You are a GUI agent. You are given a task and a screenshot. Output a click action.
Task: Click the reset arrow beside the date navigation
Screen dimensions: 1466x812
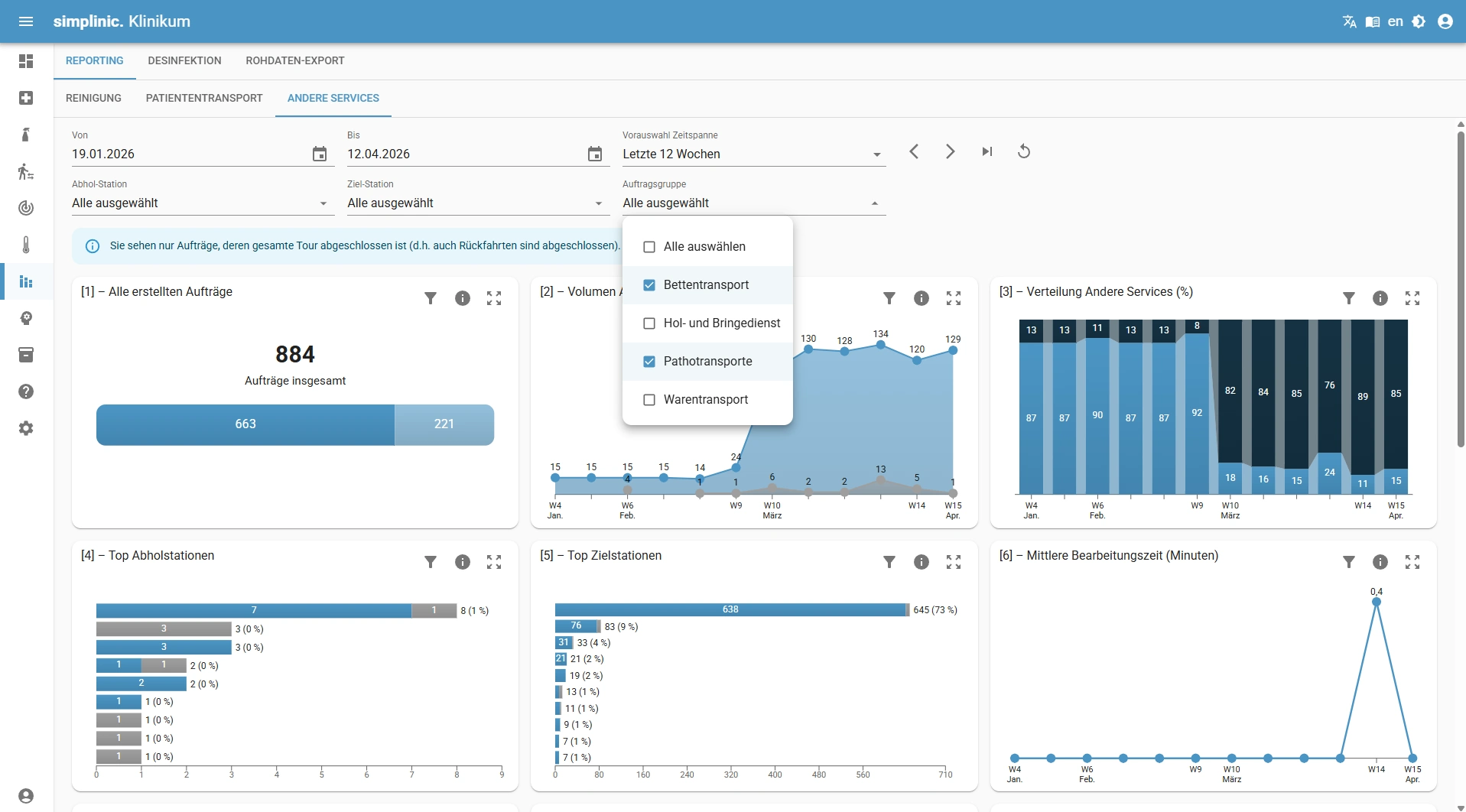1025,151
